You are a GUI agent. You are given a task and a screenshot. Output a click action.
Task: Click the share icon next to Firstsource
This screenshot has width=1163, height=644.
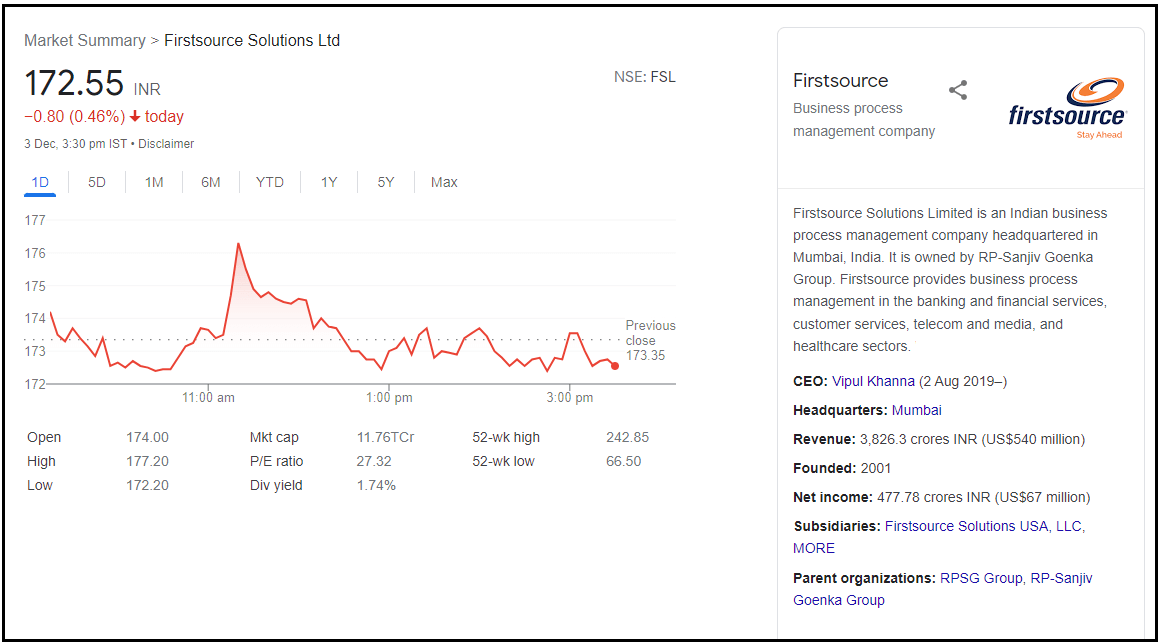tap(958, 91)
